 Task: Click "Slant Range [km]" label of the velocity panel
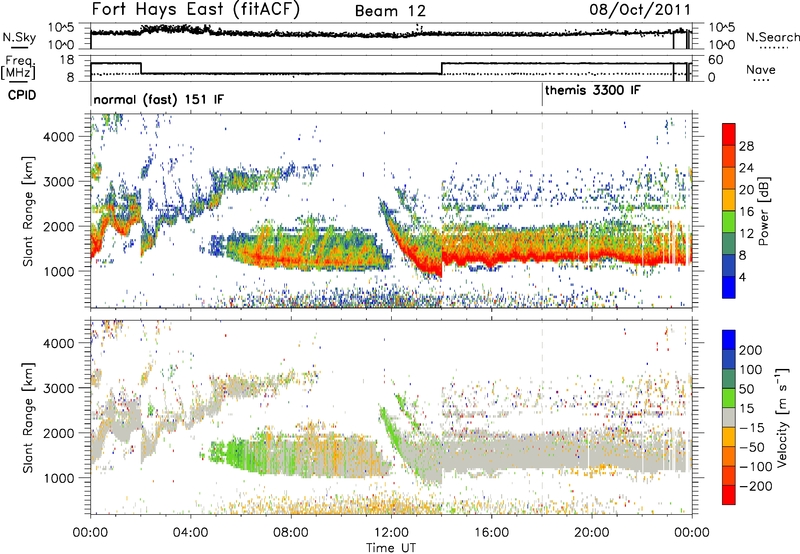[28, 418]
